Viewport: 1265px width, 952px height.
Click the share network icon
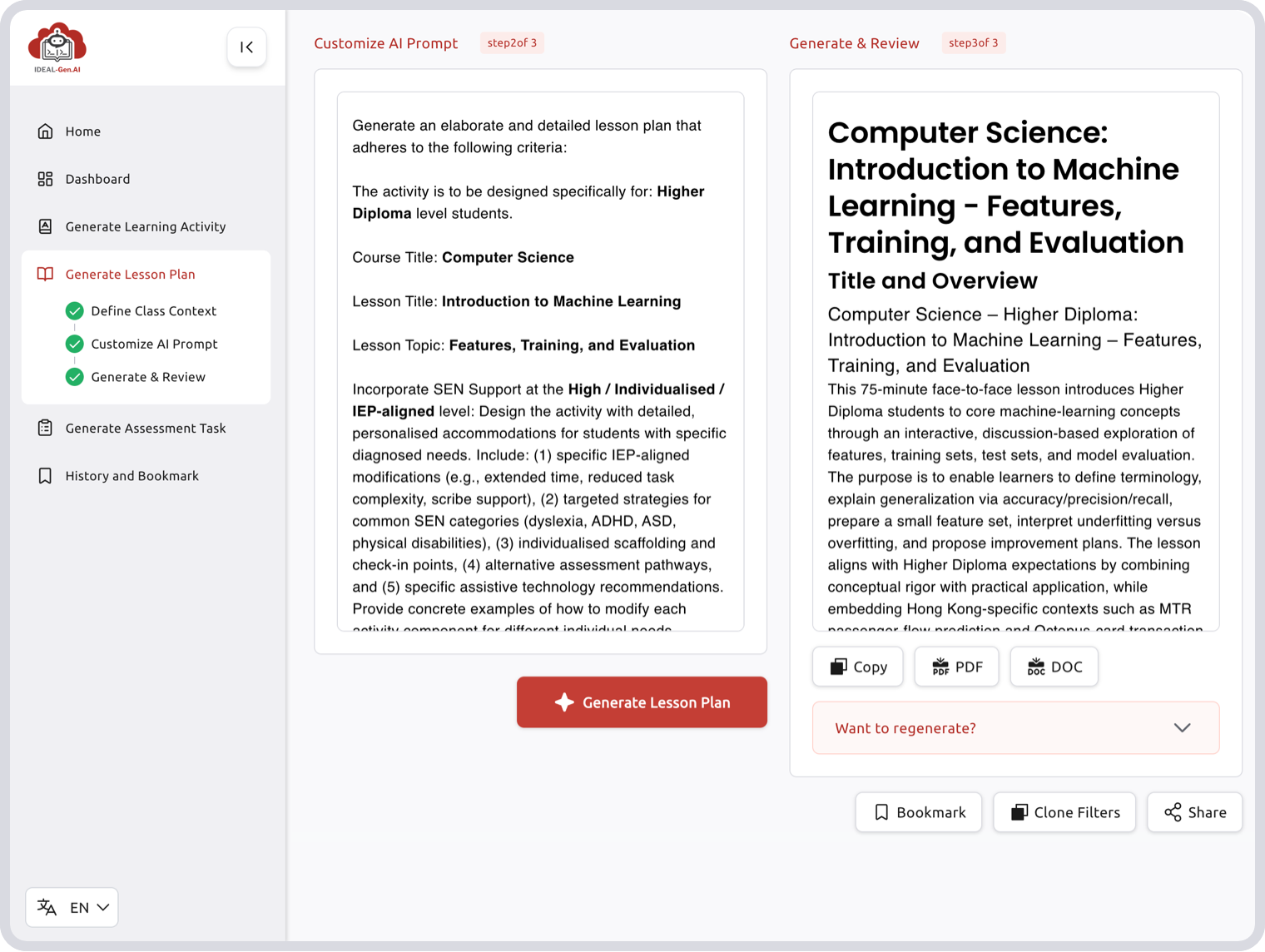point(1173,812)
